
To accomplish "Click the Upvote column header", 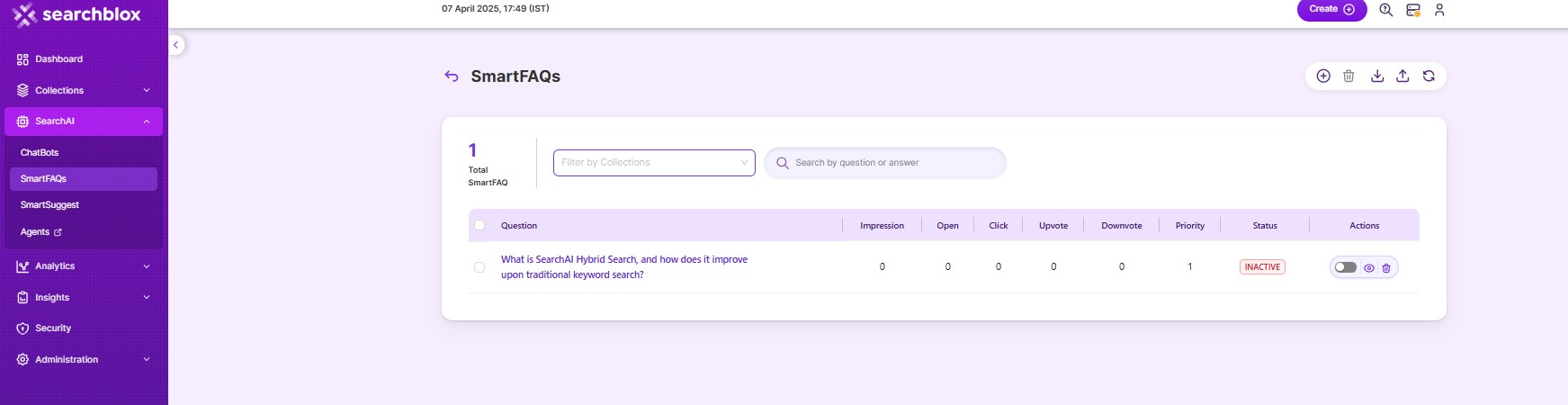I will (1053, 226).
